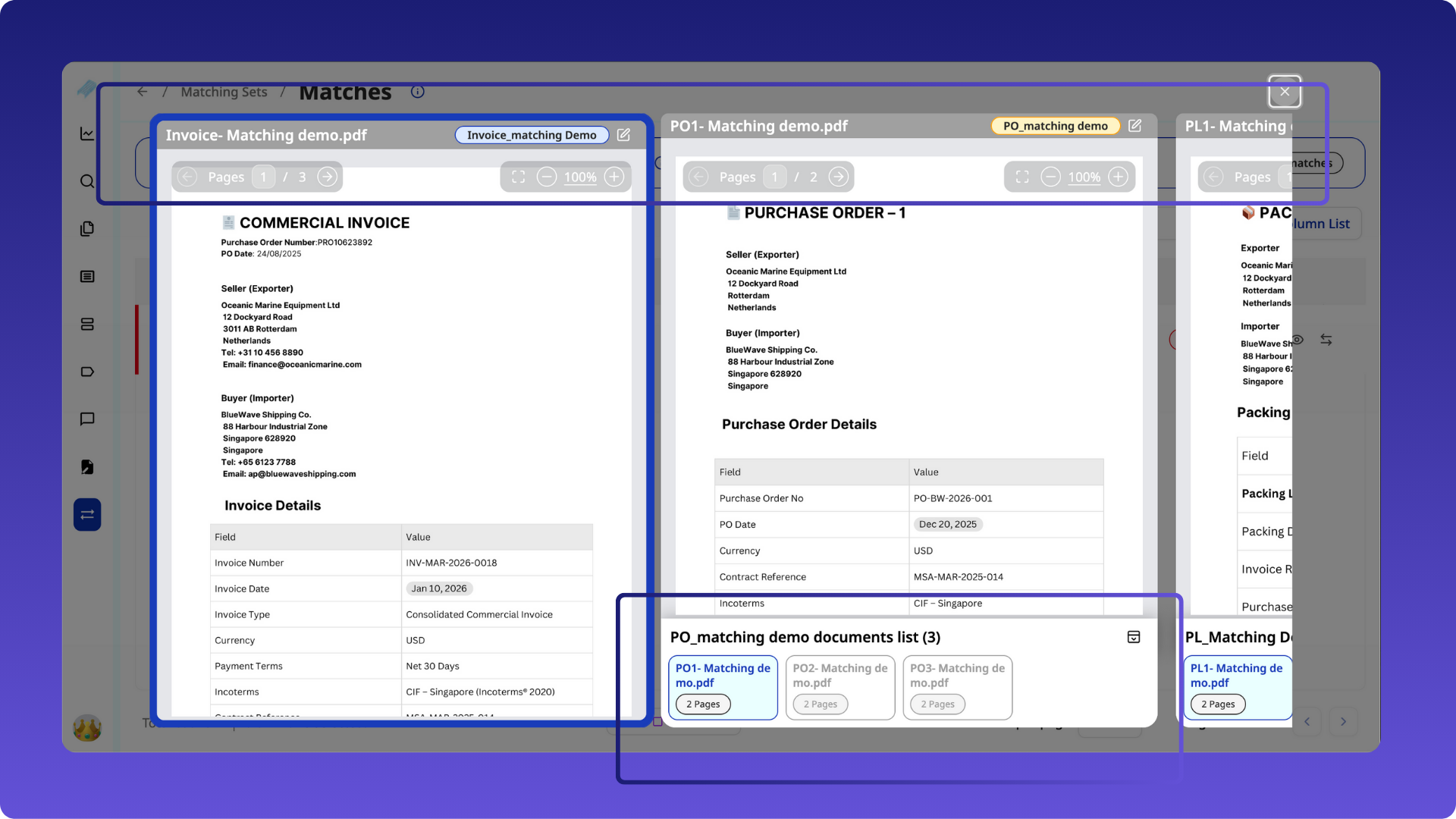Click the swap arrows toggle icon
This screenshot has height=819, width=1456.
(x=1326, y=340)
